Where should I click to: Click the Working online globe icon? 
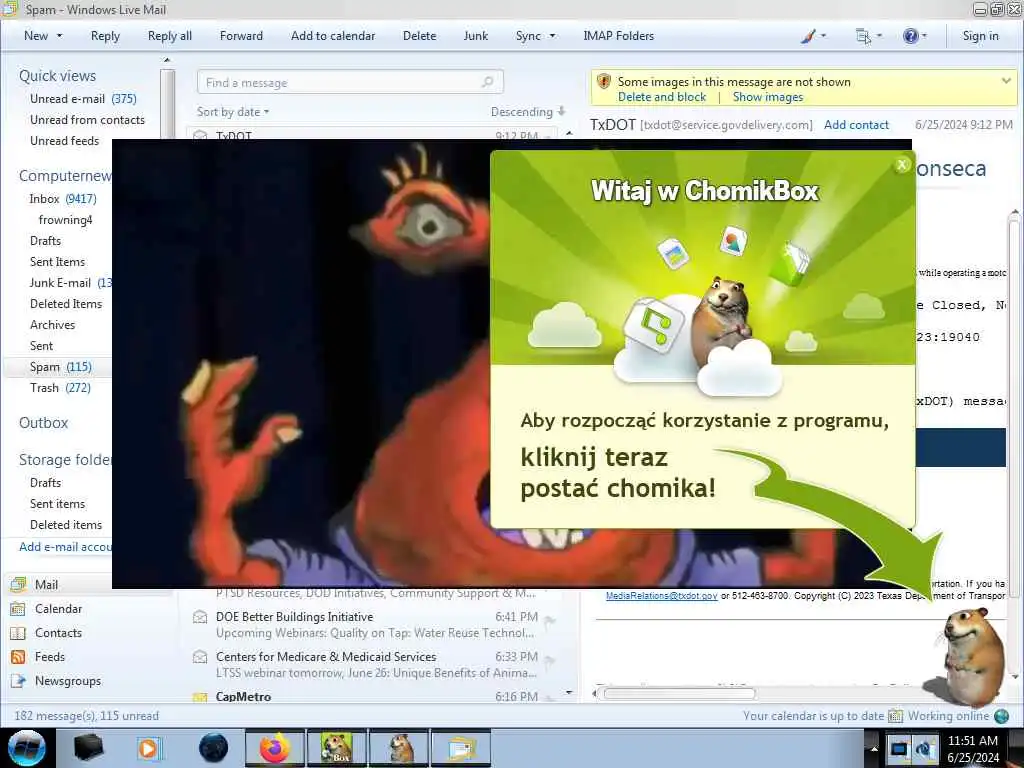click(1001, 716)
